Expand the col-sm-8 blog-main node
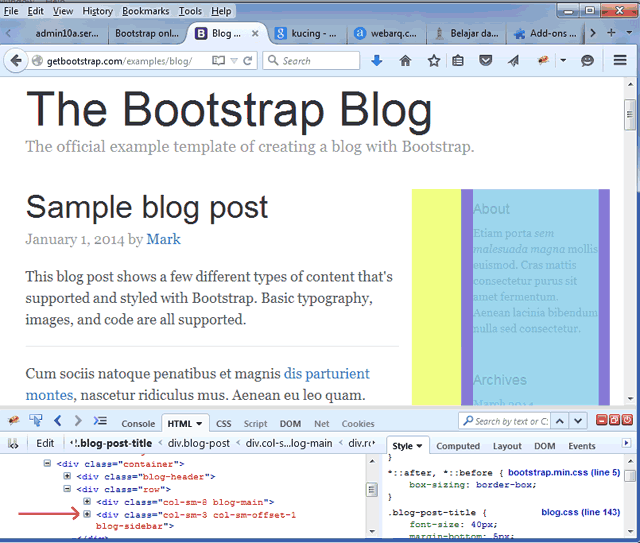The width and height of the screenshot is (640, 543). click(x=87, y=501)
